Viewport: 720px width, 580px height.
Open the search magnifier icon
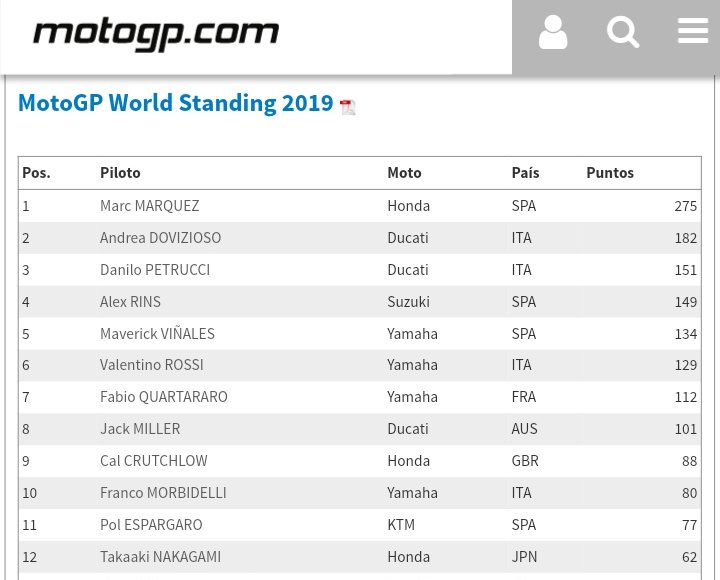click(x=622, y=33)
